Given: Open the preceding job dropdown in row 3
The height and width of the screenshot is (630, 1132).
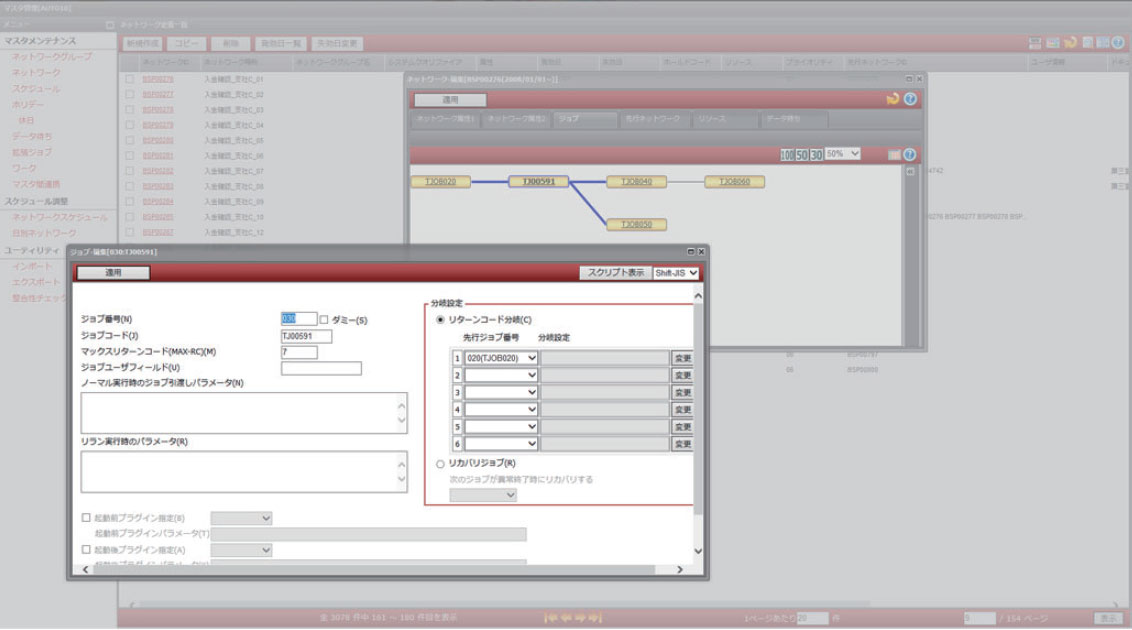Looking at the screenshot, I should click(501, 393).
